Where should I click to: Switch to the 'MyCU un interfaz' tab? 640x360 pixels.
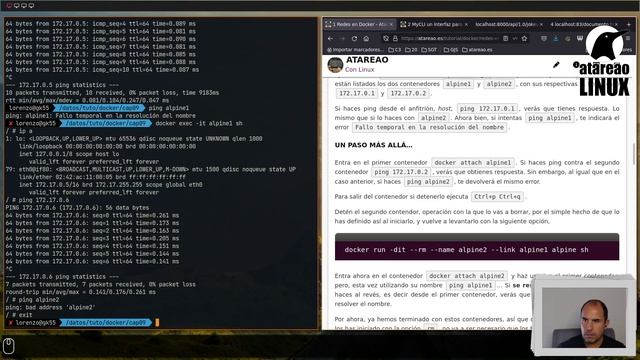coord(433,24)
